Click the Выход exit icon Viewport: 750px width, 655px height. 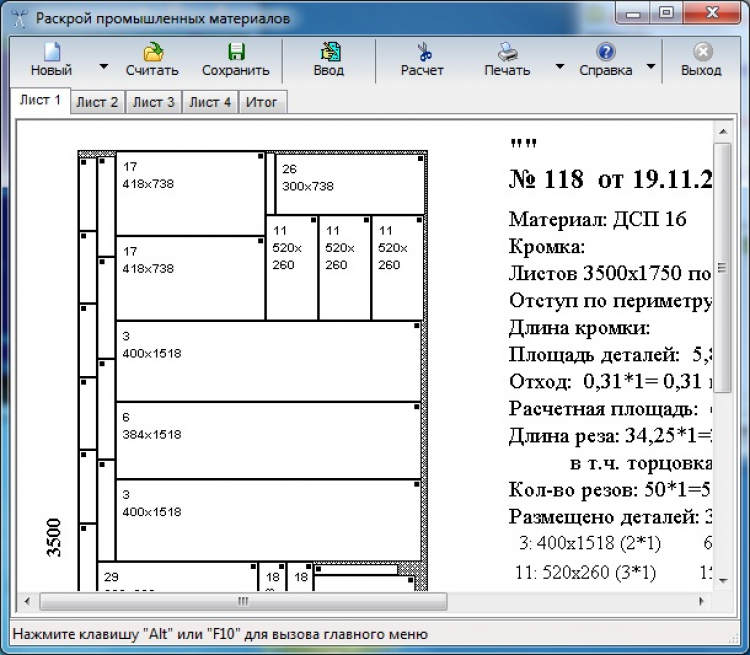point(702,52)
